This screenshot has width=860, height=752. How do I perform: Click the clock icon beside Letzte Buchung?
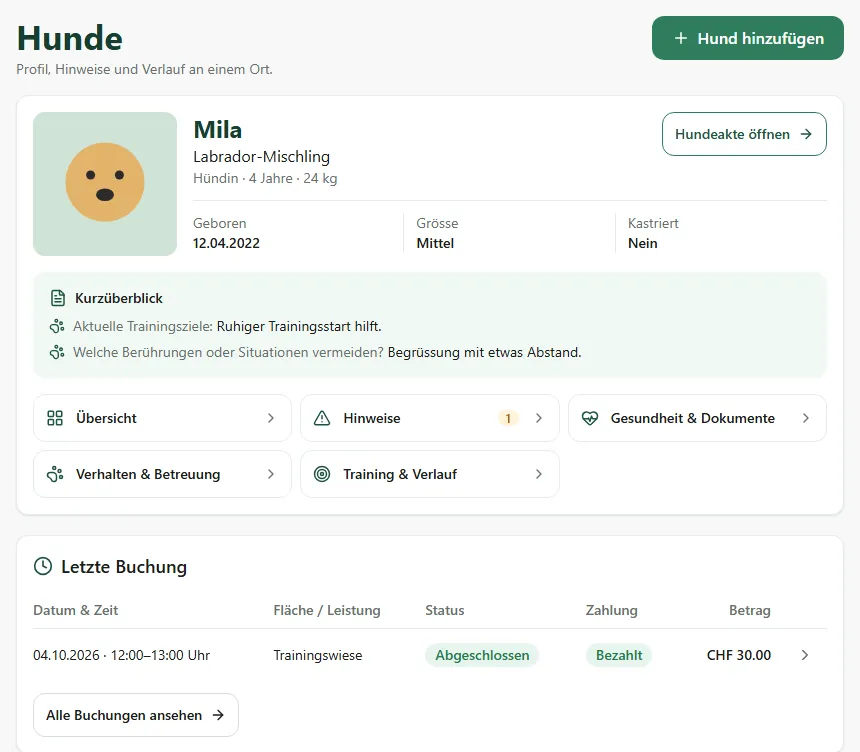[x=43, y=566]
